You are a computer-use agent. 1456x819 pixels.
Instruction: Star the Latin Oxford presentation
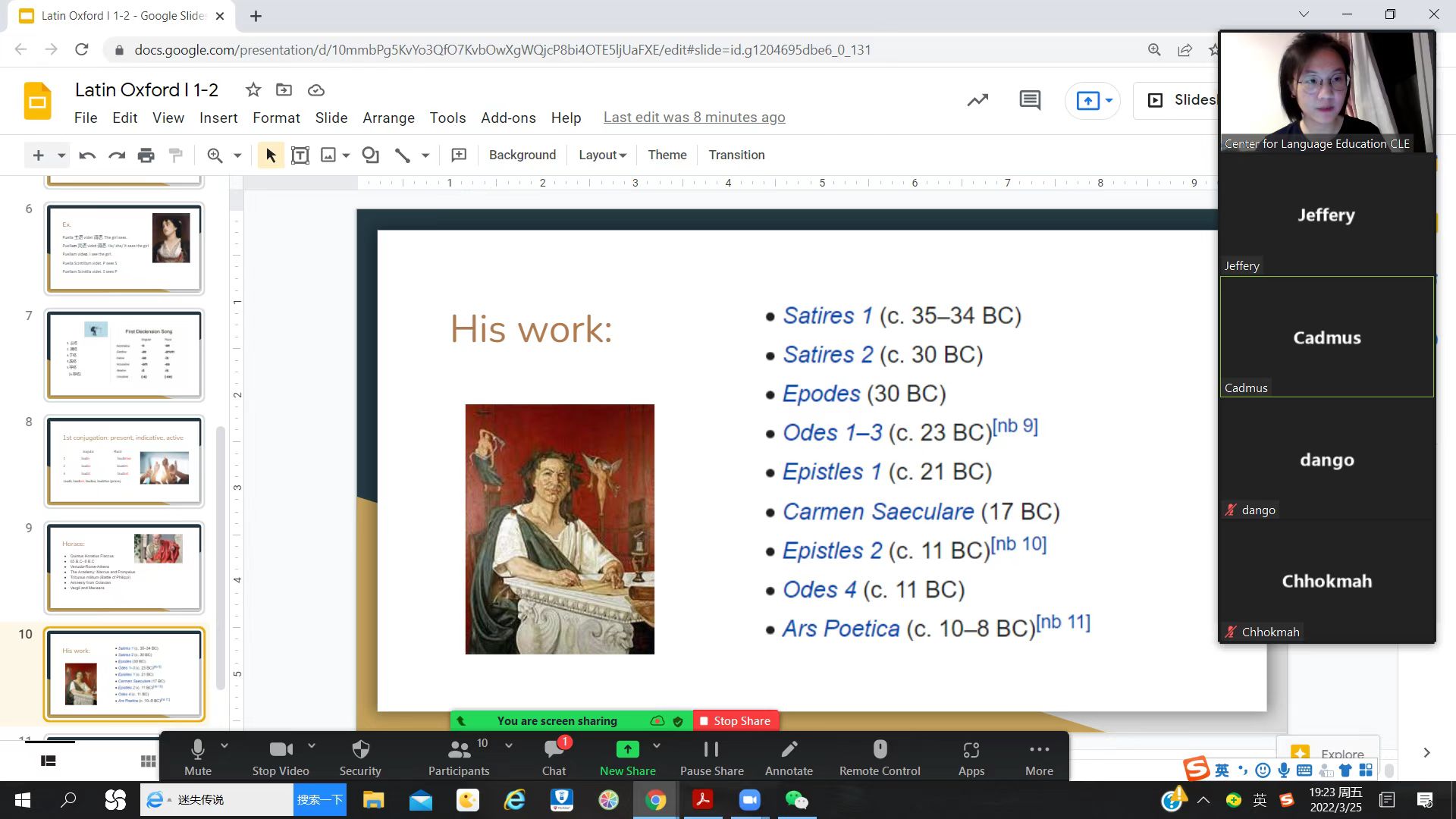pos(253,90)
